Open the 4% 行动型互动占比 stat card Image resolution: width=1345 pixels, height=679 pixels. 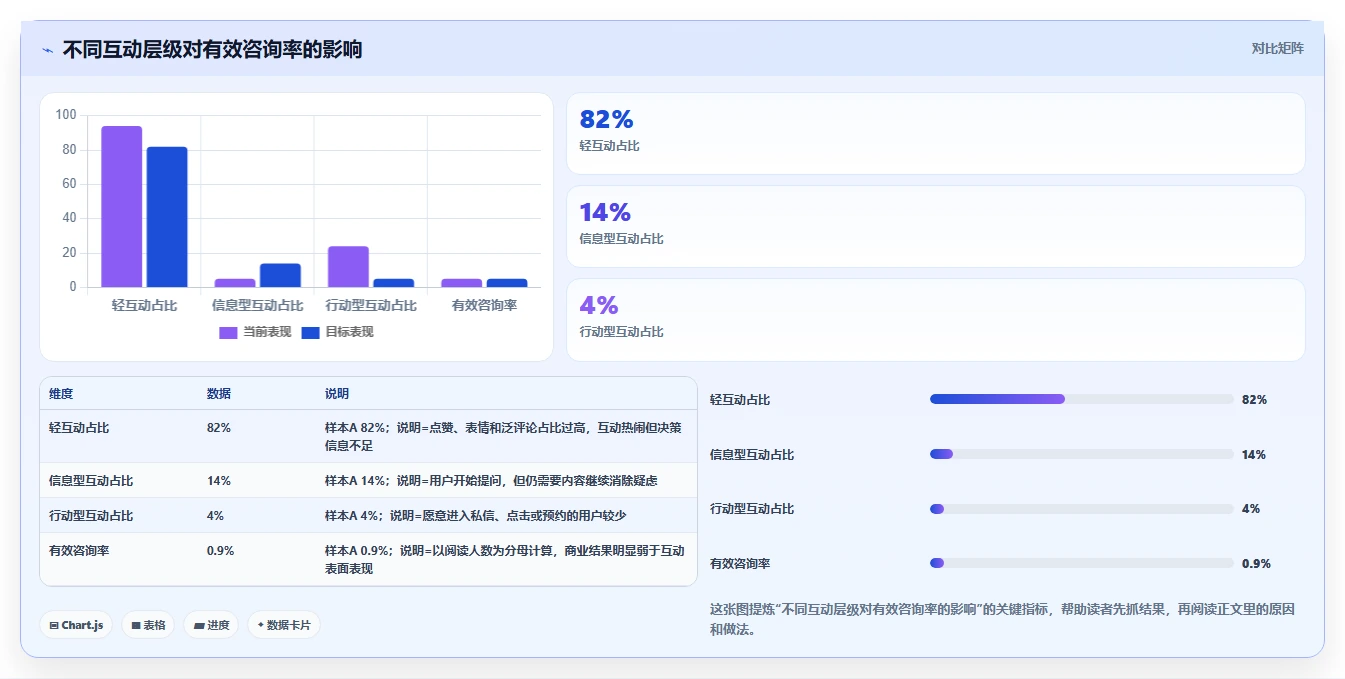(935, 319)
